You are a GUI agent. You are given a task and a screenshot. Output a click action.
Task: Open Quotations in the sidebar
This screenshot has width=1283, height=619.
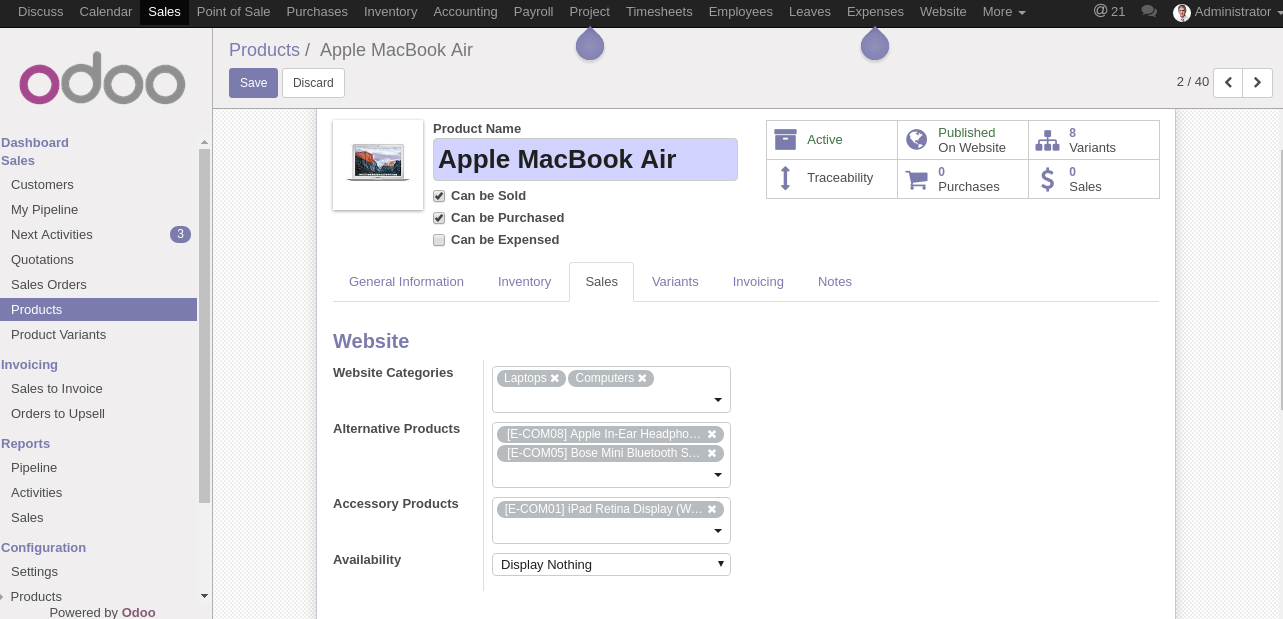pyautogui.click(x=42, y=260)
